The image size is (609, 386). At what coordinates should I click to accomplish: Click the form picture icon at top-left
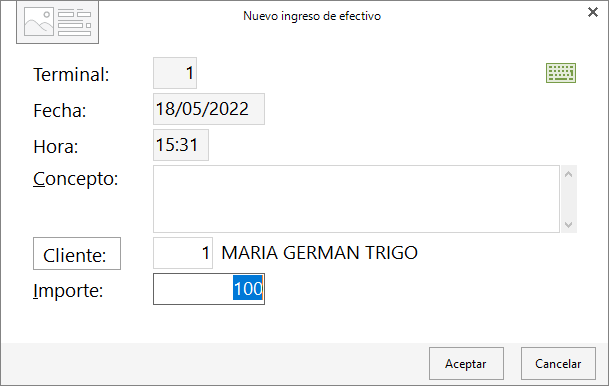click(57, 23)
